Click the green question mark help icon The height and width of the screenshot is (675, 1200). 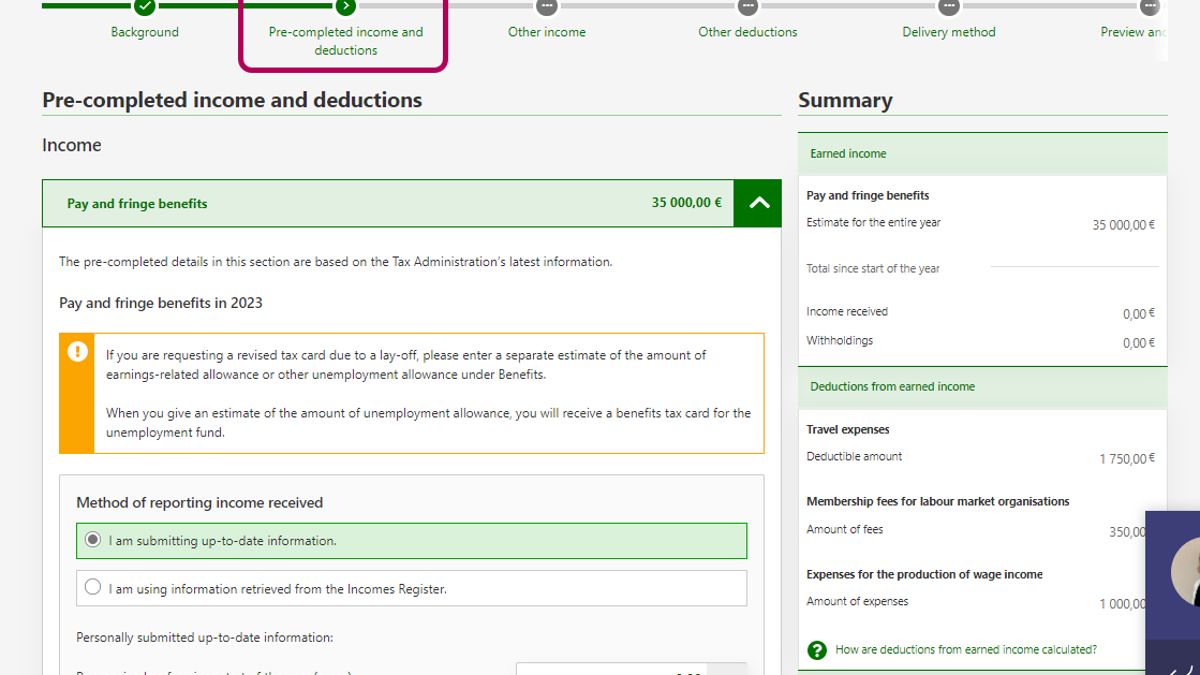click(x=817, y=650)
